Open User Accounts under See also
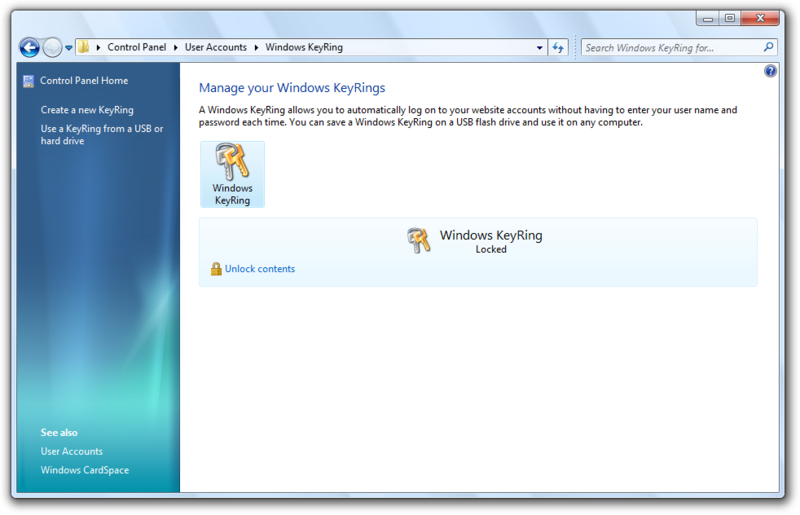This screenshot has height=515, width=800. click(x=72, y=451)
